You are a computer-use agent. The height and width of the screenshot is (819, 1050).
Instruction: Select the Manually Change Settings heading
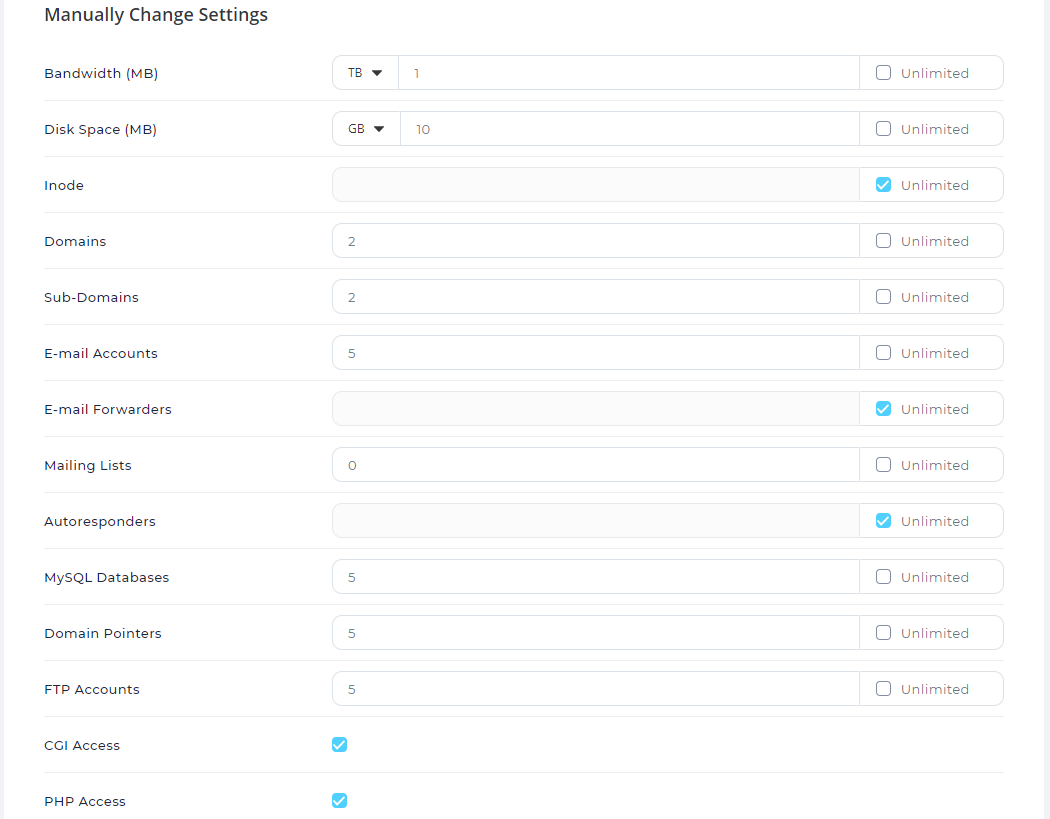pyautogui.click(x=156, y=15)
